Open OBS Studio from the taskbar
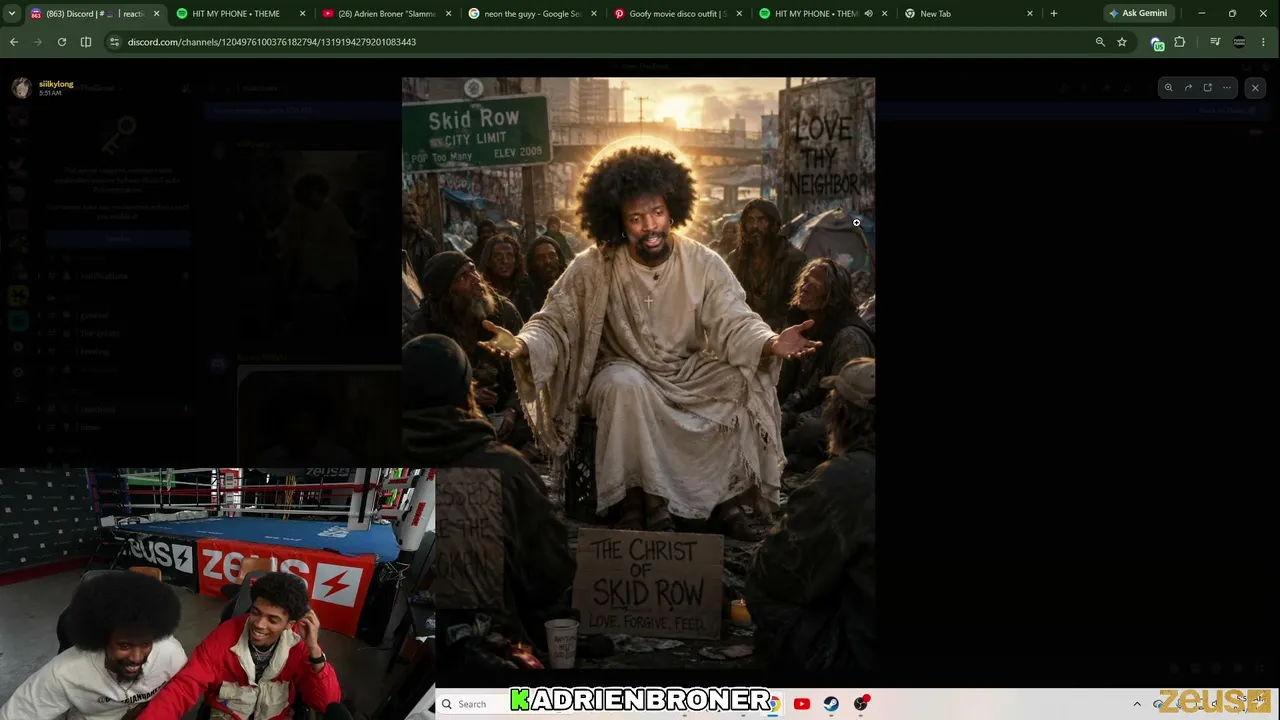1280x720 pixels. point(861,704)
